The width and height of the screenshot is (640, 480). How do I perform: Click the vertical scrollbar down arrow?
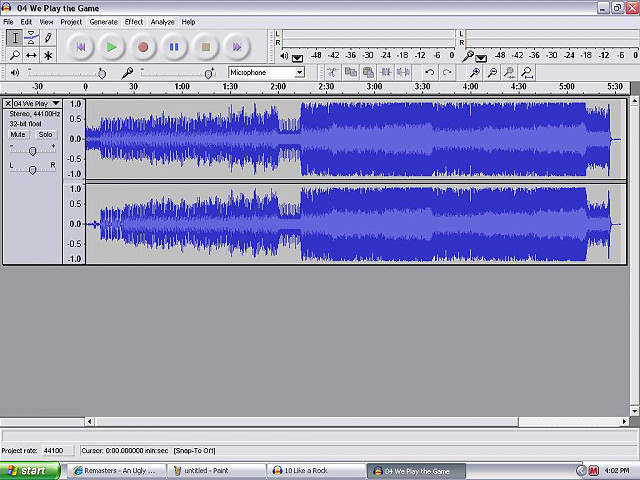pos(635,411)
